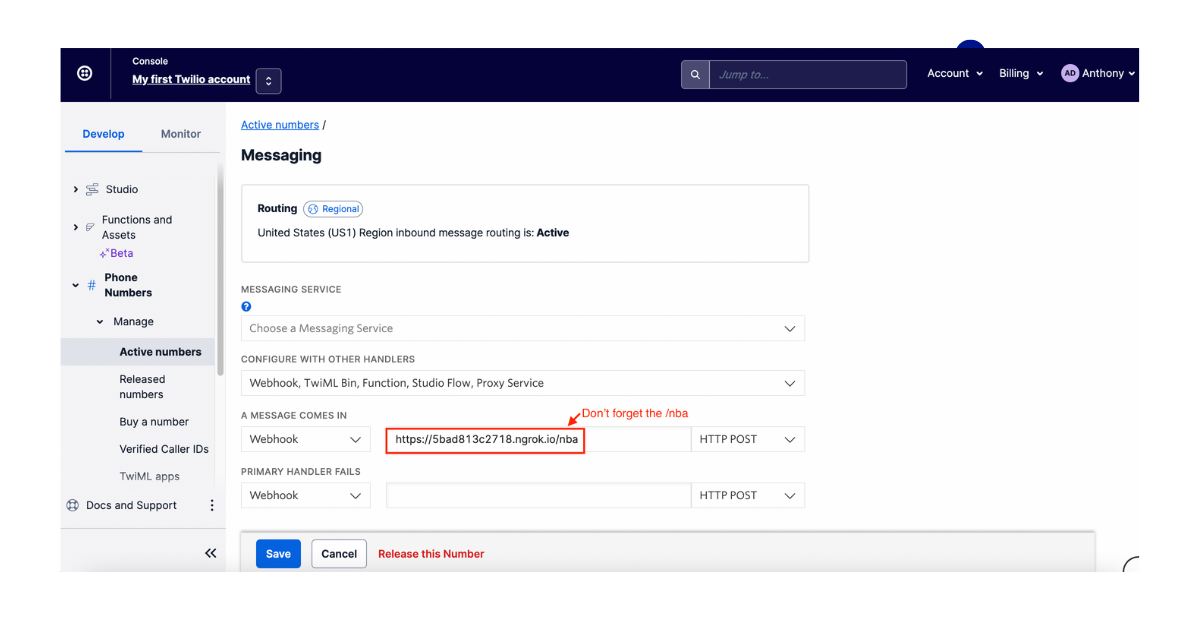
Task: Click the Studio sidebar icon
Action: point(92,190)
